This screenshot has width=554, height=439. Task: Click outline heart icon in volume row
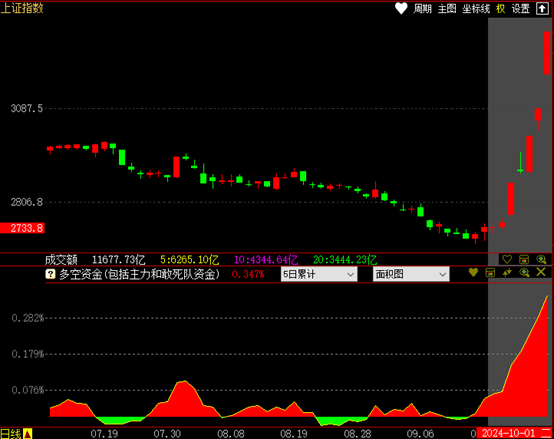[507, 259]
